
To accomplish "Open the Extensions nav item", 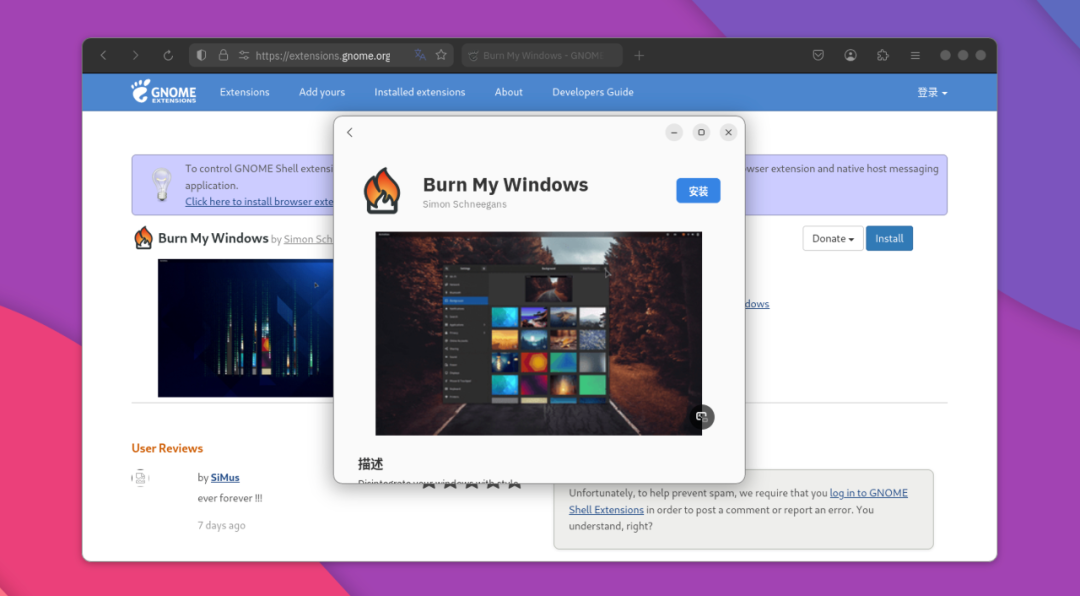I will (x=245, y=92).
